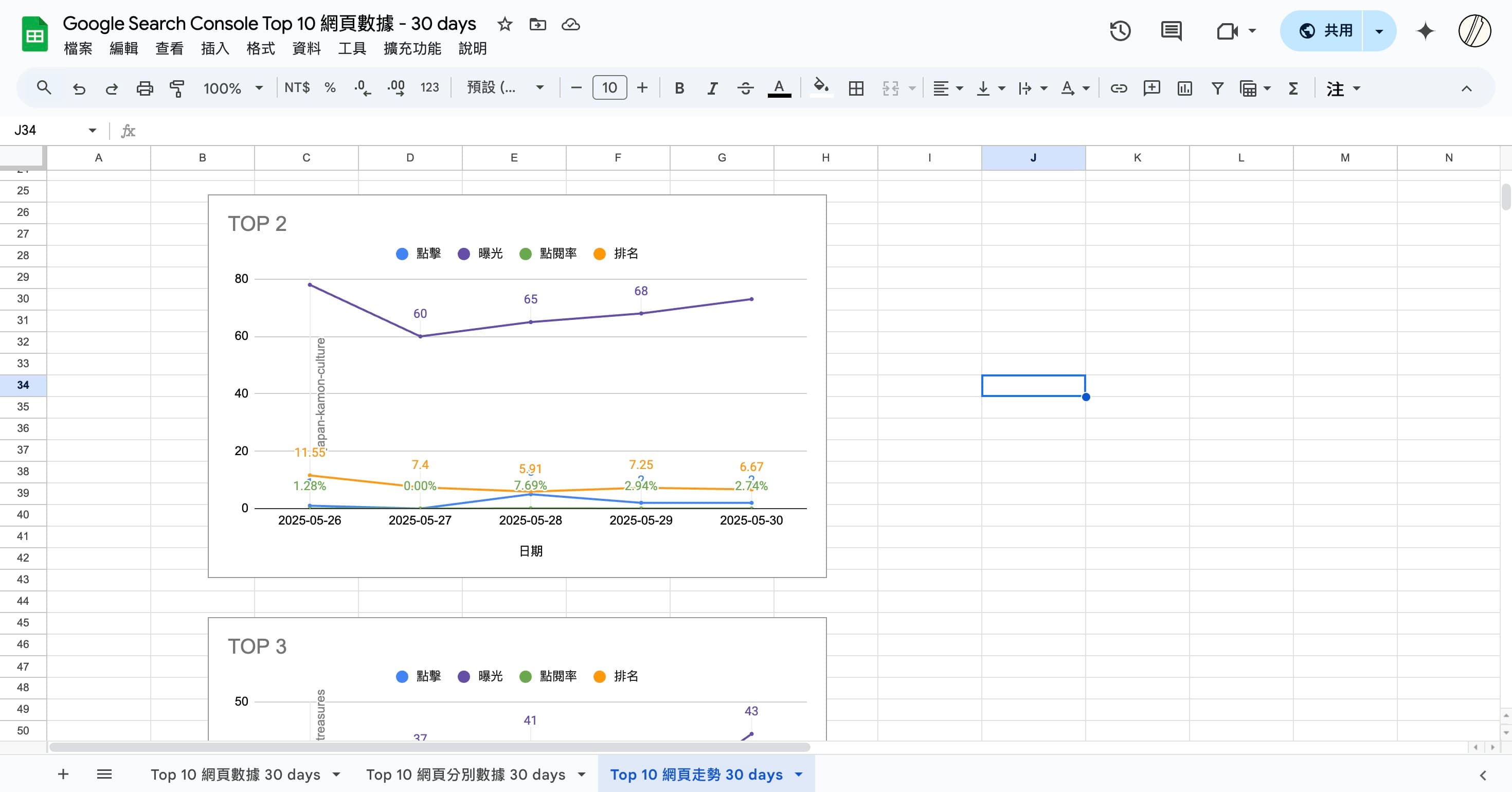Viewport: 1512px width, 792px height.
Task: Create a filter with the funnel icon
Action: tap(1217, 88)
